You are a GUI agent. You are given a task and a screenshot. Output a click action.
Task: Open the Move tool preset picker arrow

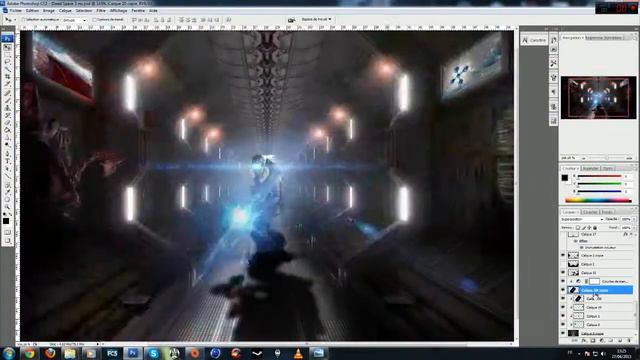15,20
